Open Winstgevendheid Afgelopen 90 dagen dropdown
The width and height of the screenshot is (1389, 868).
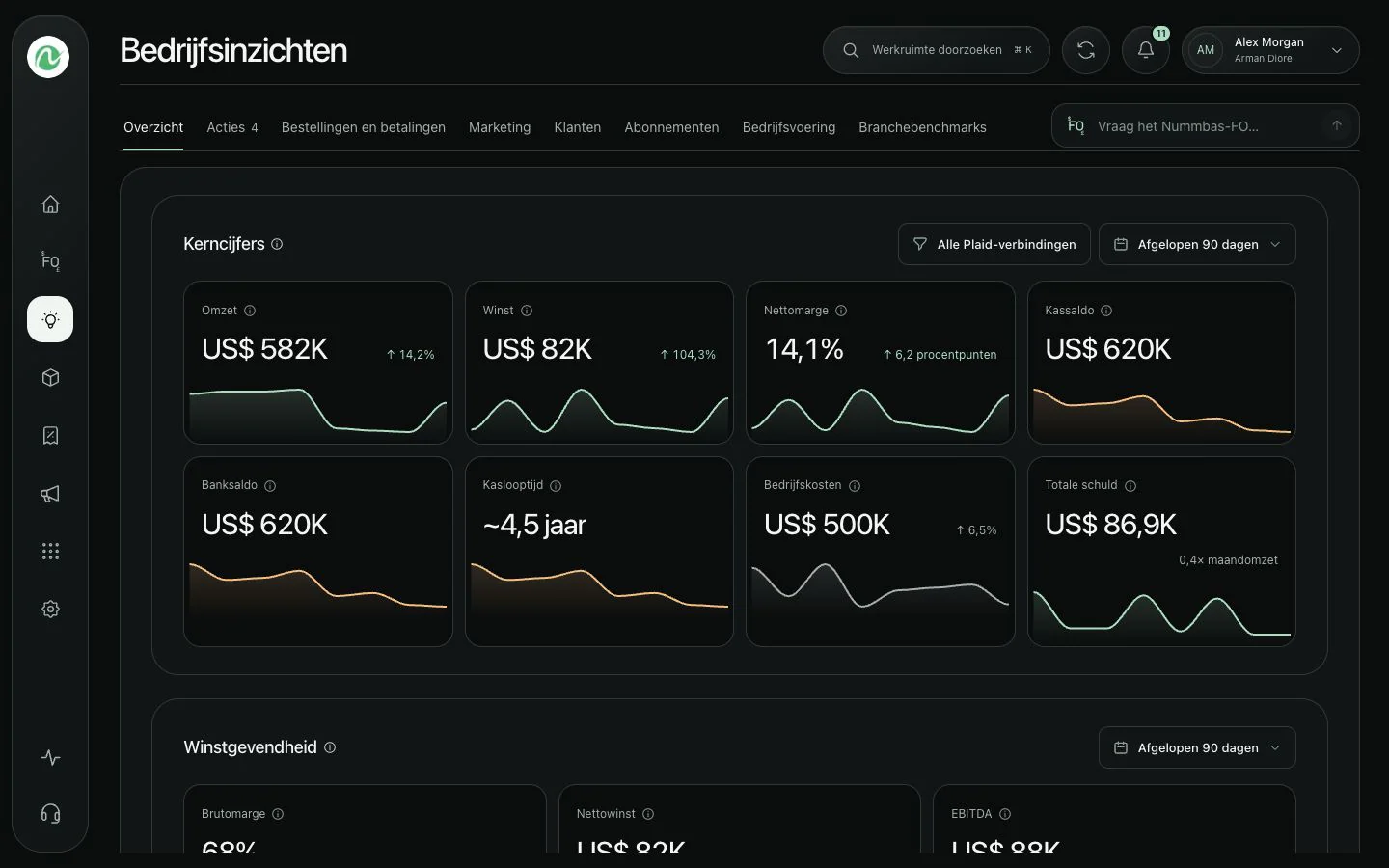(x=1197, y=747)
